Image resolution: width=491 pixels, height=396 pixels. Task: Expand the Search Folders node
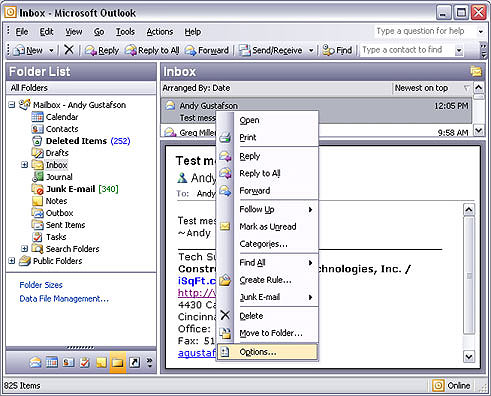[x=24, y=249]
